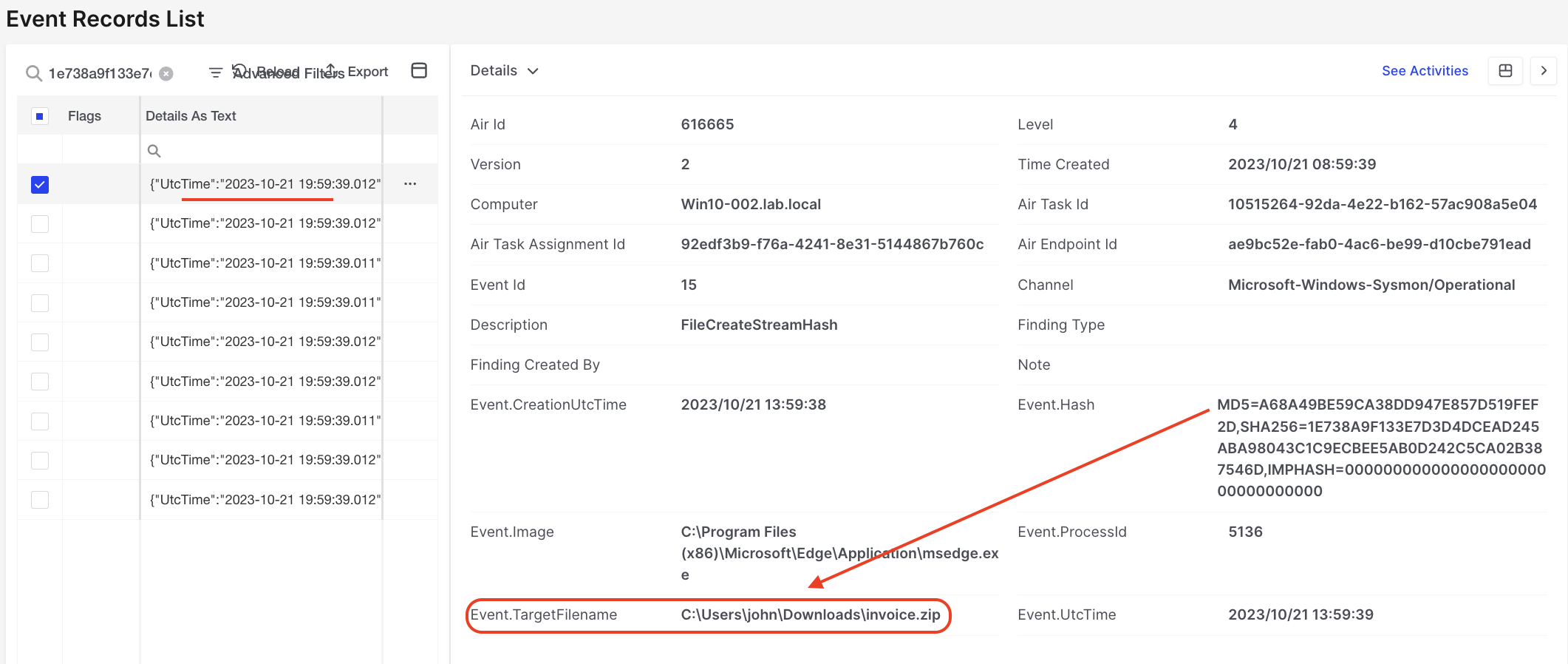The width and height of the screenshot is (1568, 664).
Task: Click the Flags column header
Action: 84,116
